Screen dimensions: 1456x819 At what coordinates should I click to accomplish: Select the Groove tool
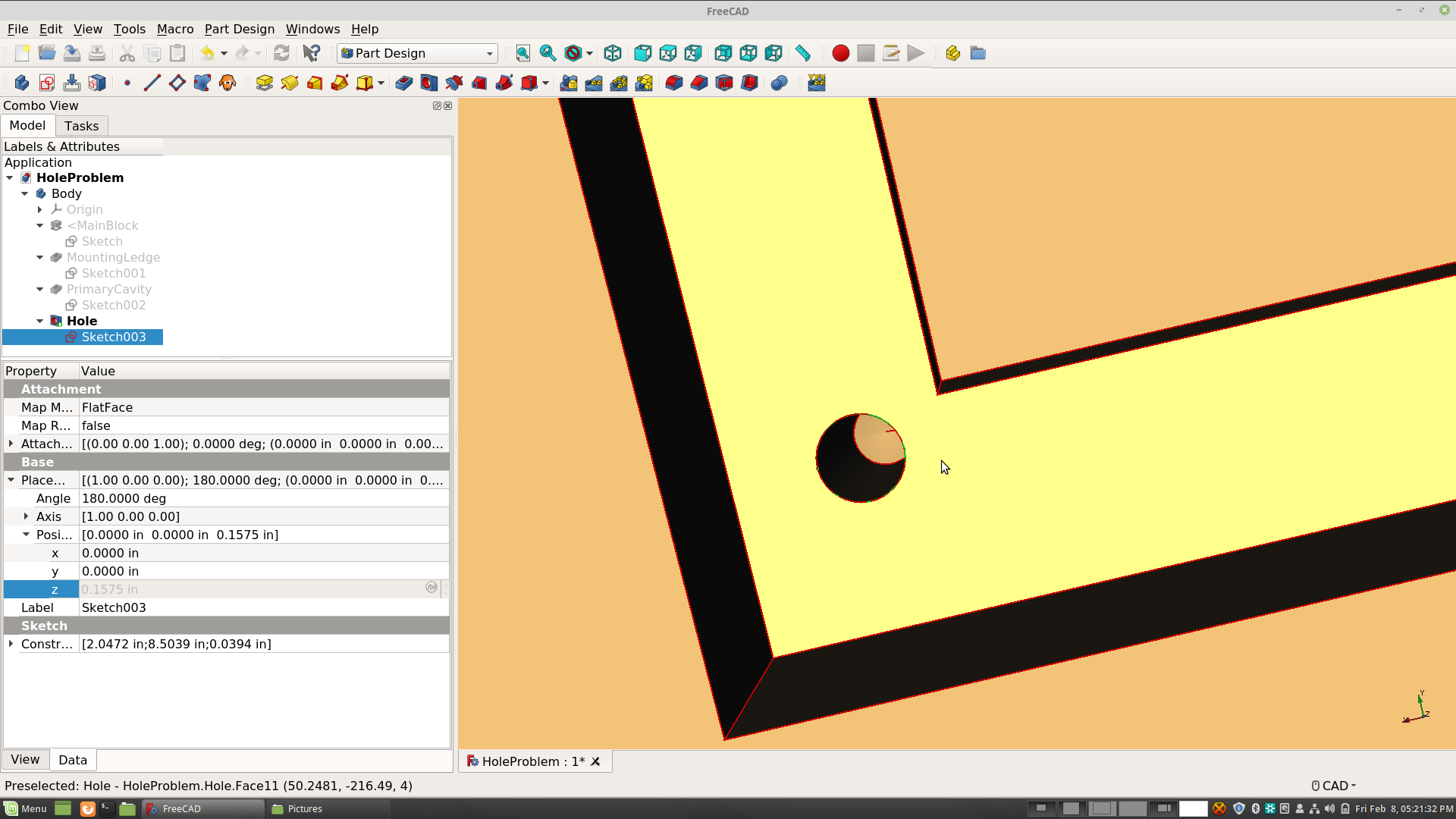click(x=454, y=83)
